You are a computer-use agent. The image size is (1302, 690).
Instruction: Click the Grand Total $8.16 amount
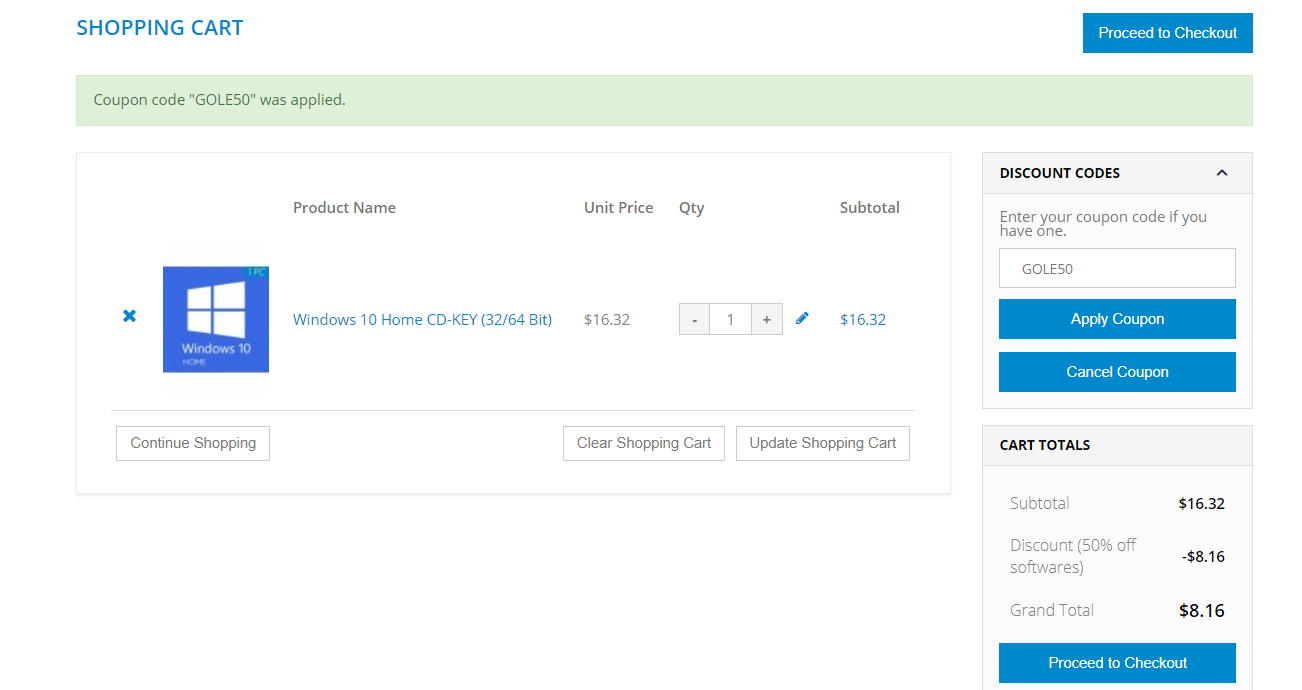[x=1201, y=611]
